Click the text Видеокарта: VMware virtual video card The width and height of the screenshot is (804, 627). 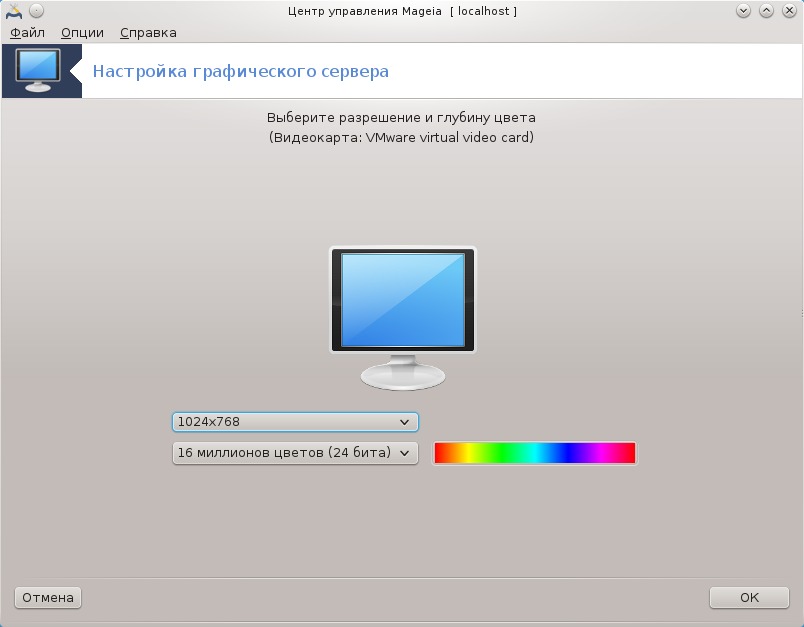pyautogui.click(x=401, y=137)
